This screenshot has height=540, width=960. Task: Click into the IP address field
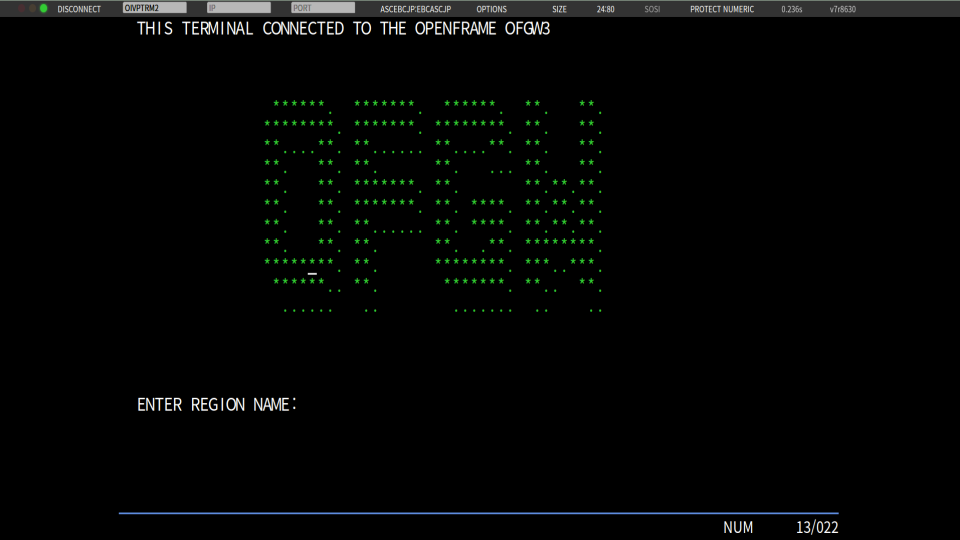238,8
